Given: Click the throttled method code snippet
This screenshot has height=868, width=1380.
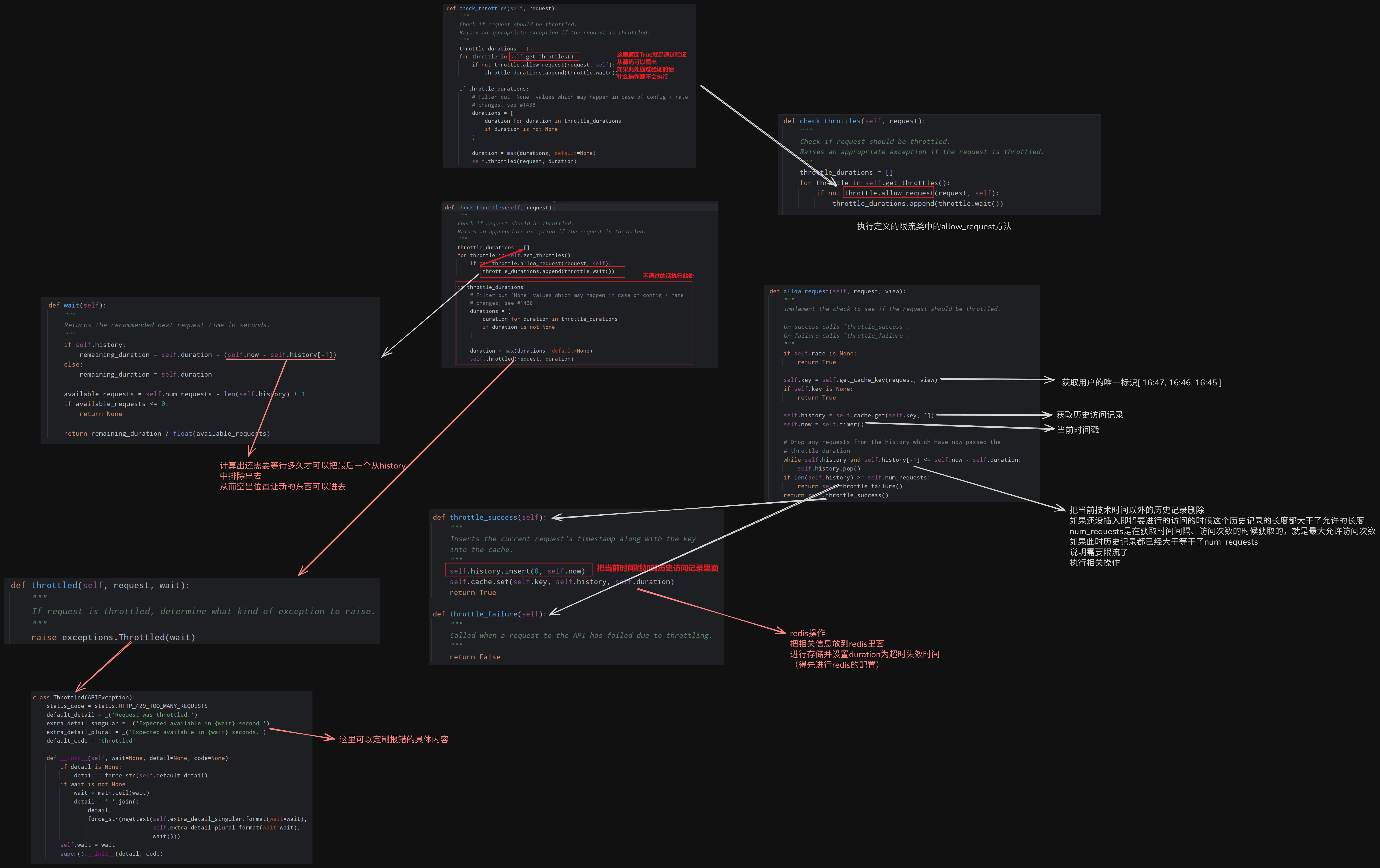Looking at the screenshot, I should 192,611.
